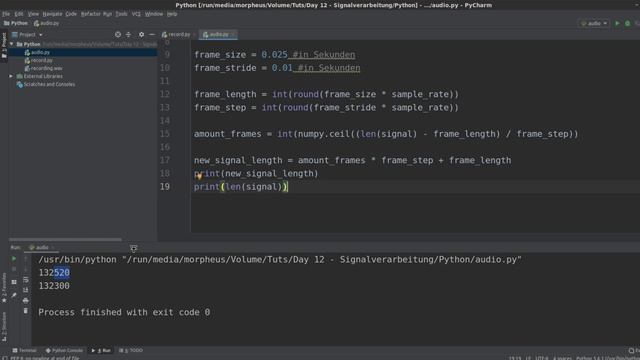Screen dimensions: 640x360
Task: Click the highlighted output value 132520
Action: pos(54,273)
